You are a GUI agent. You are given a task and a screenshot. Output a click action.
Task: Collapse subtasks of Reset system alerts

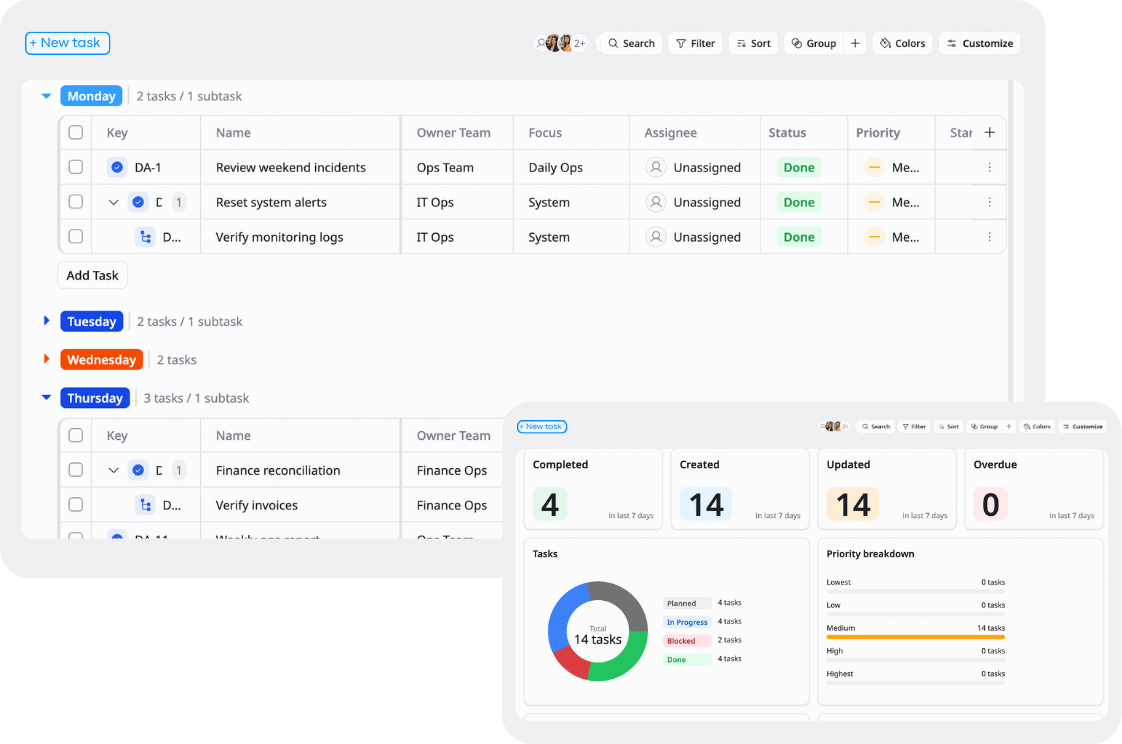[x=113, y=202]
